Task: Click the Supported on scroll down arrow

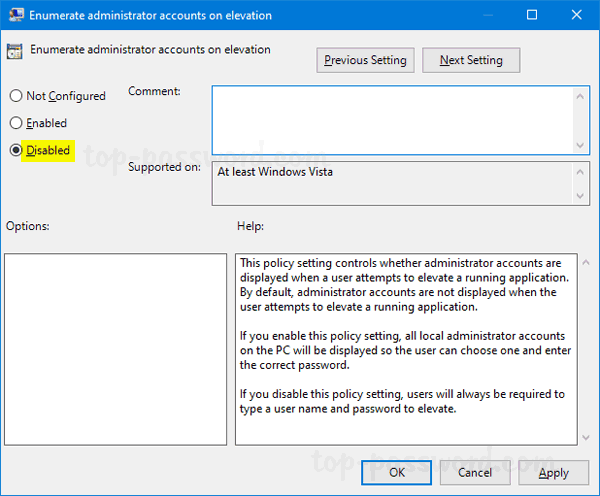Action: click(x=581, y=197)
